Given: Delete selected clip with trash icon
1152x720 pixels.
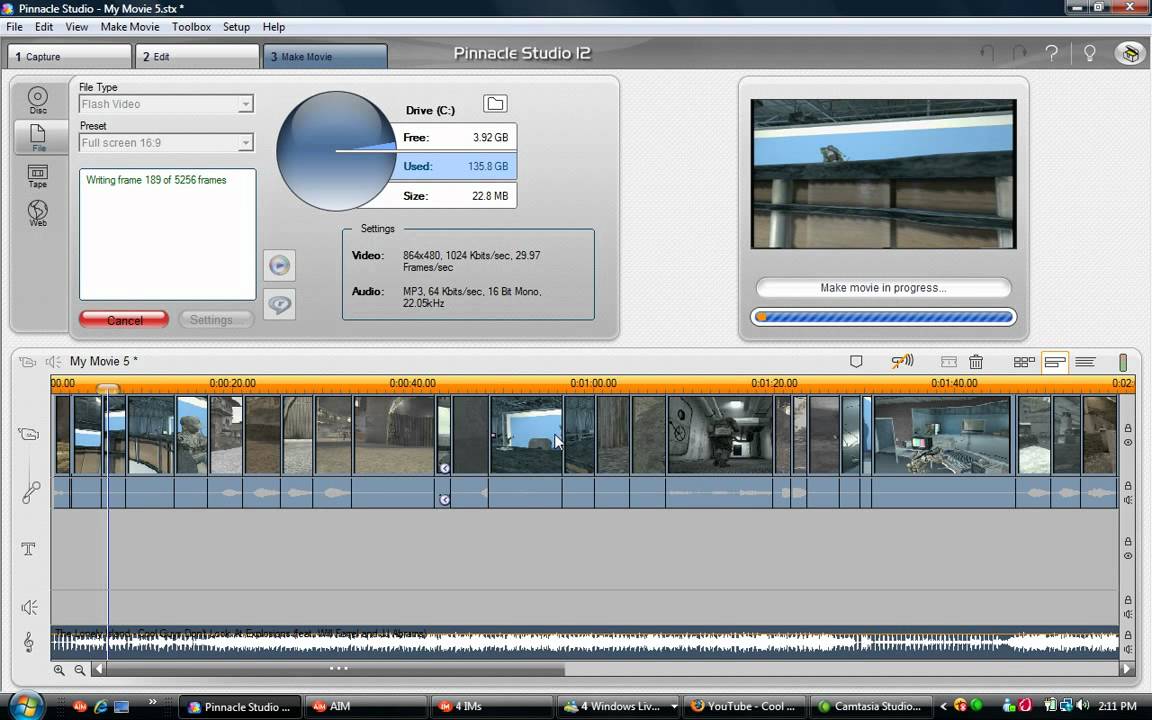Looking at the screenshot, I should [976, 361].
